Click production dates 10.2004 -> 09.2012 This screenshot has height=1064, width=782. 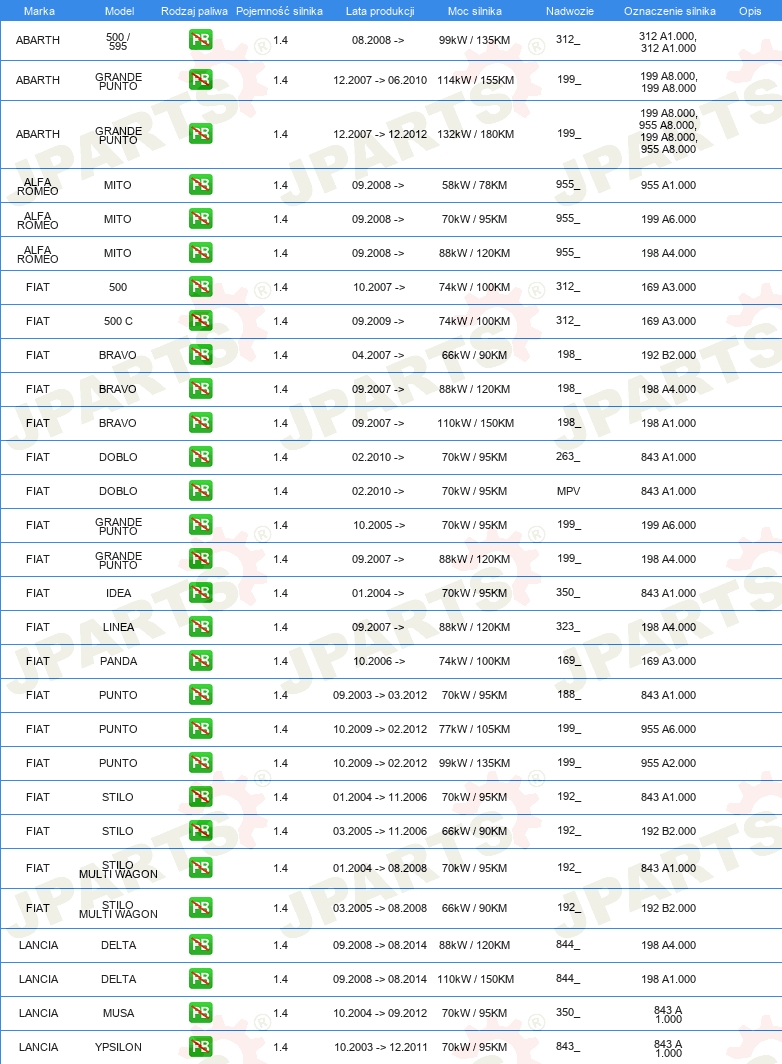(x=379, y=1013)
